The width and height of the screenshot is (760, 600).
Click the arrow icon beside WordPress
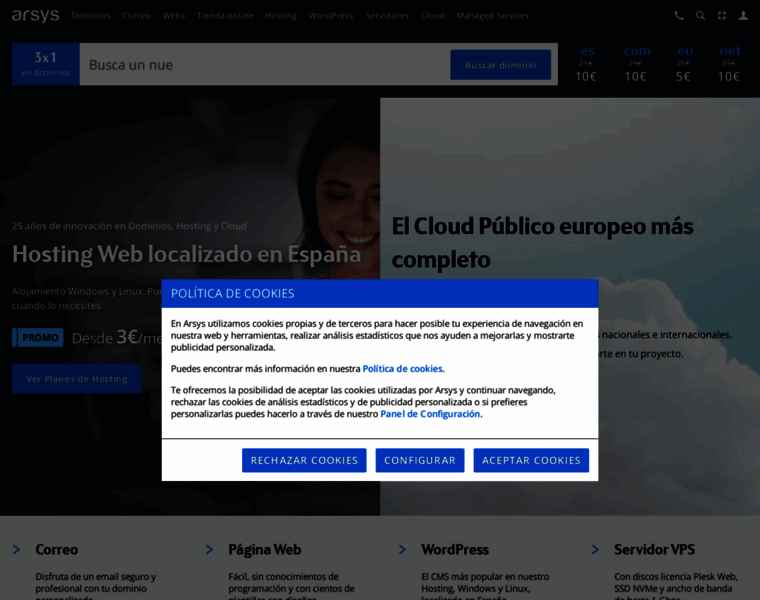tap(402, 550)
